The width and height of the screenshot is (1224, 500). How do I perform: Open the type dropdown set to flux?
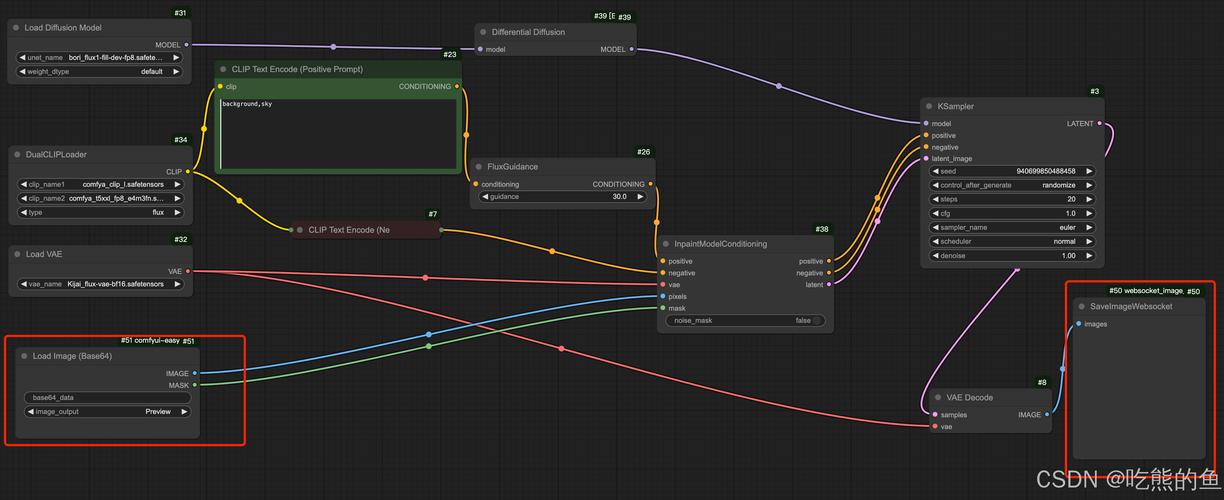pyautogui.click(x=100, y=212)
